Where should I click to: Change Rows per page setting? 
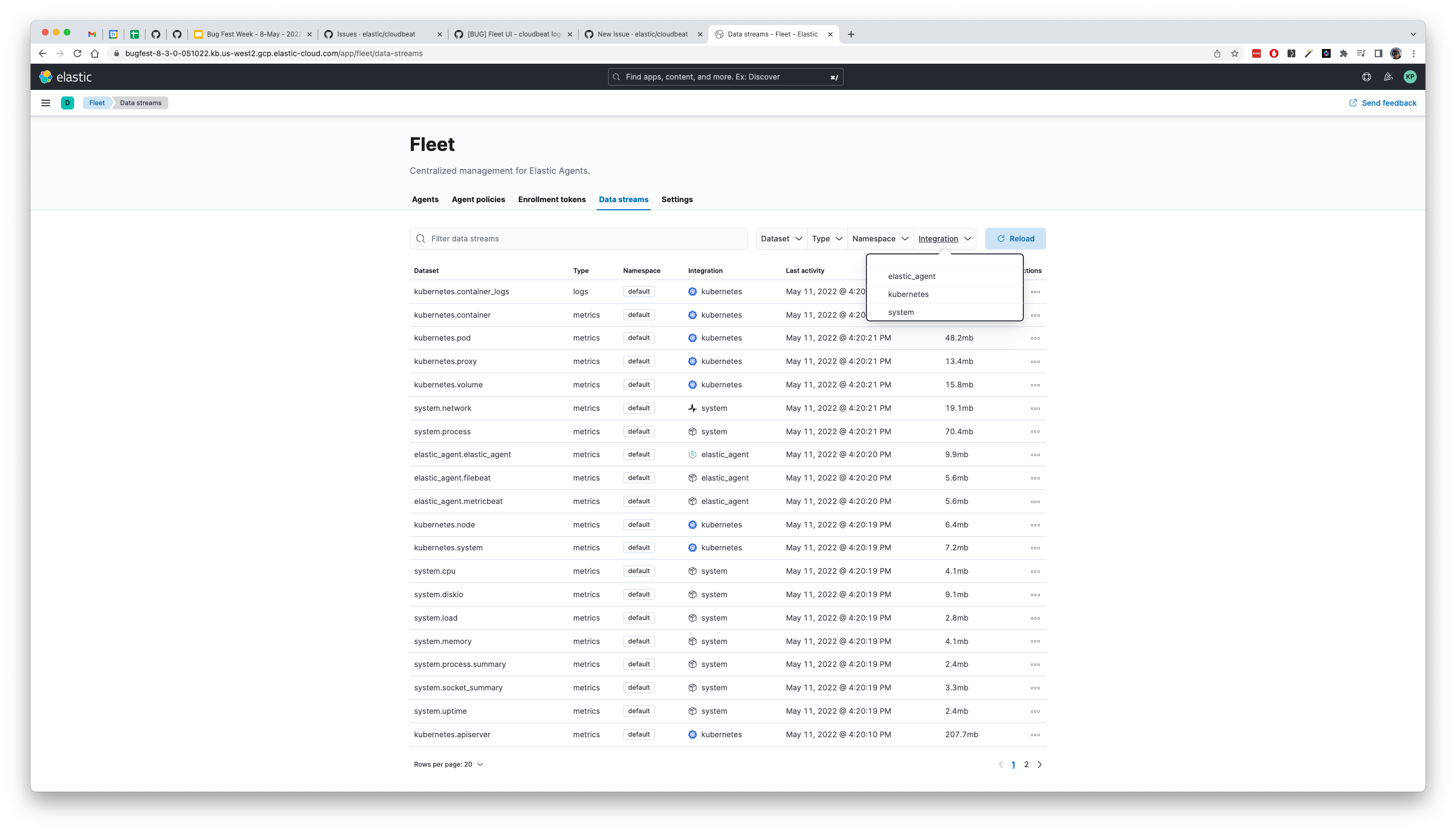[448, 764]
